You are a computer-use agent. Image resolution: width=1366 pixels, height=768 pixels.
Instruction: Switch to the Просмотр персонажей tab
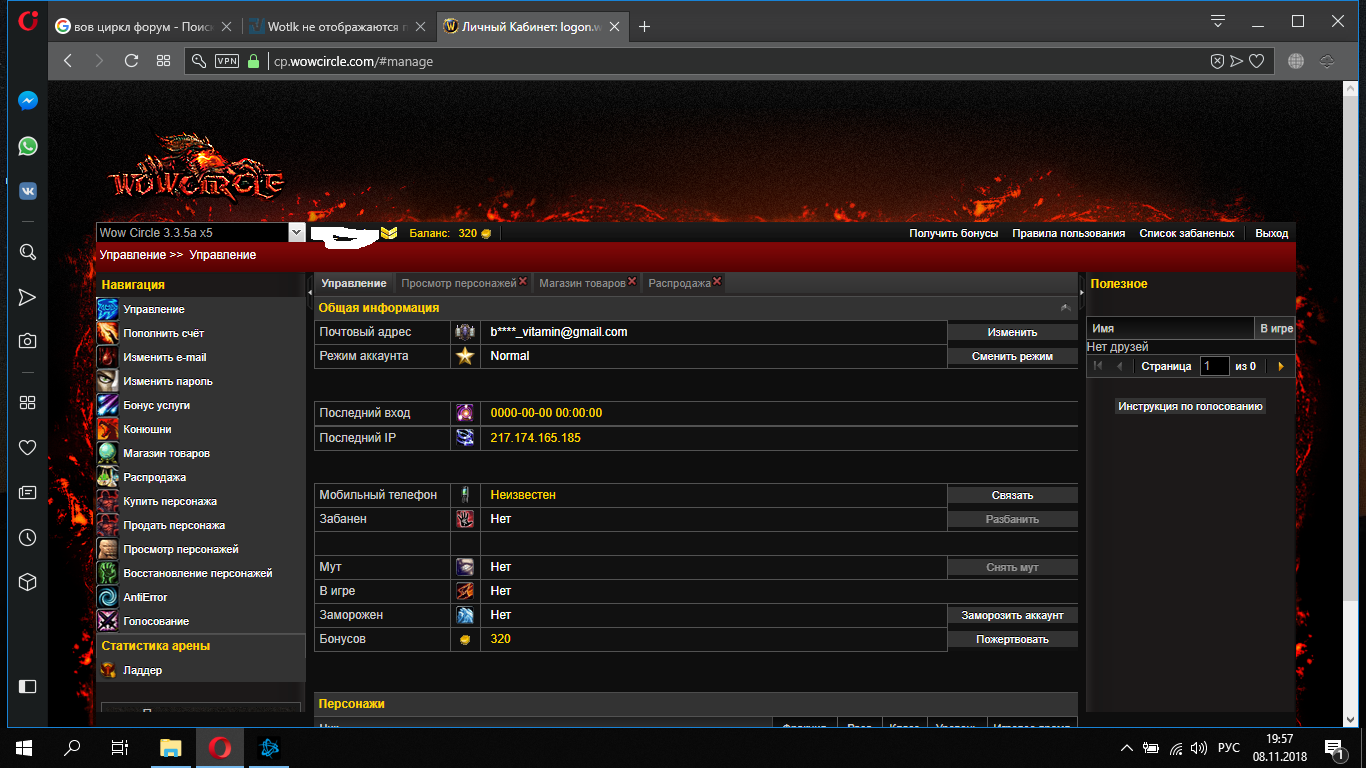click(458, 283)
